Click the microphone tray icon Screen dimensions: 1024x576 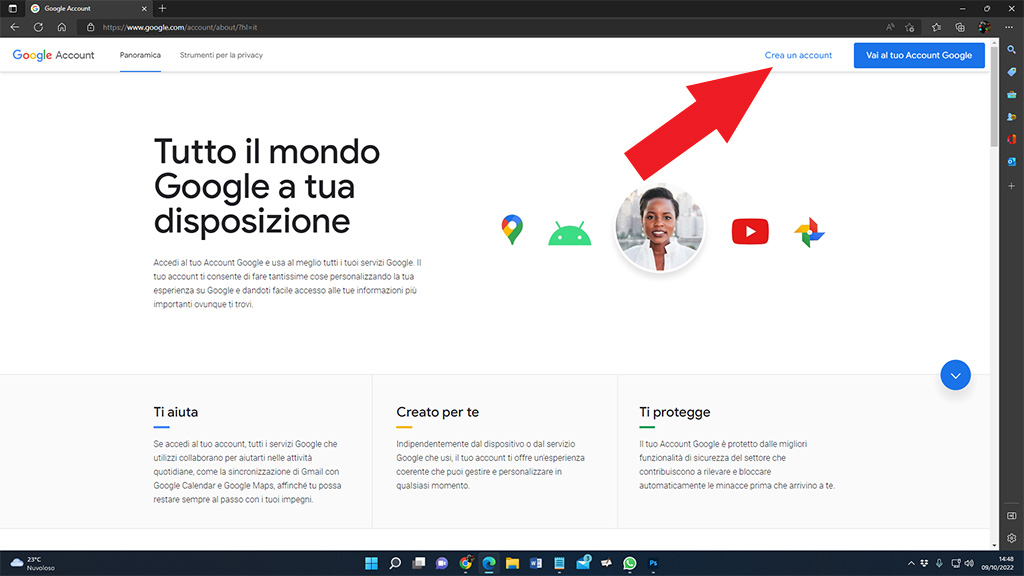(939, 563)
